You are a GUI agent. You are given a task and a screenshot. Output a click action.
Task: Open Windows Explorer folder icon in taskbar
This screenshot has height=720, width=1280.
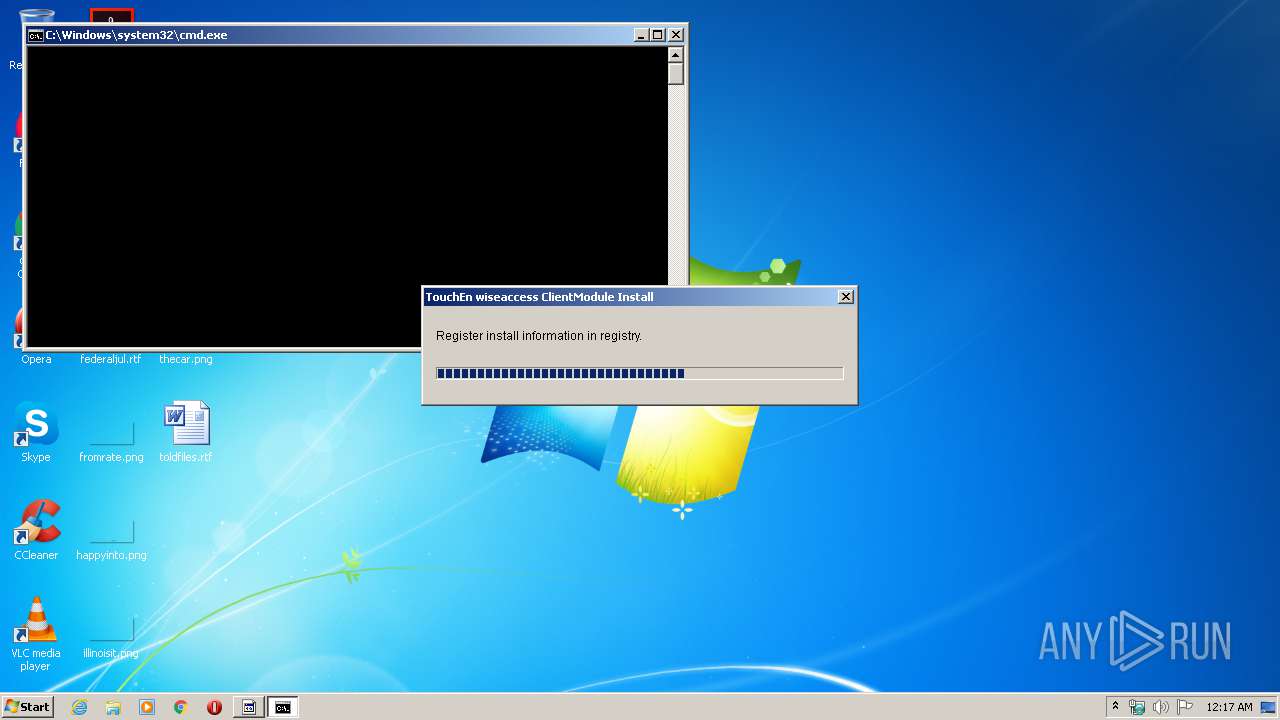pyautogui.click(x=113, y=707)
